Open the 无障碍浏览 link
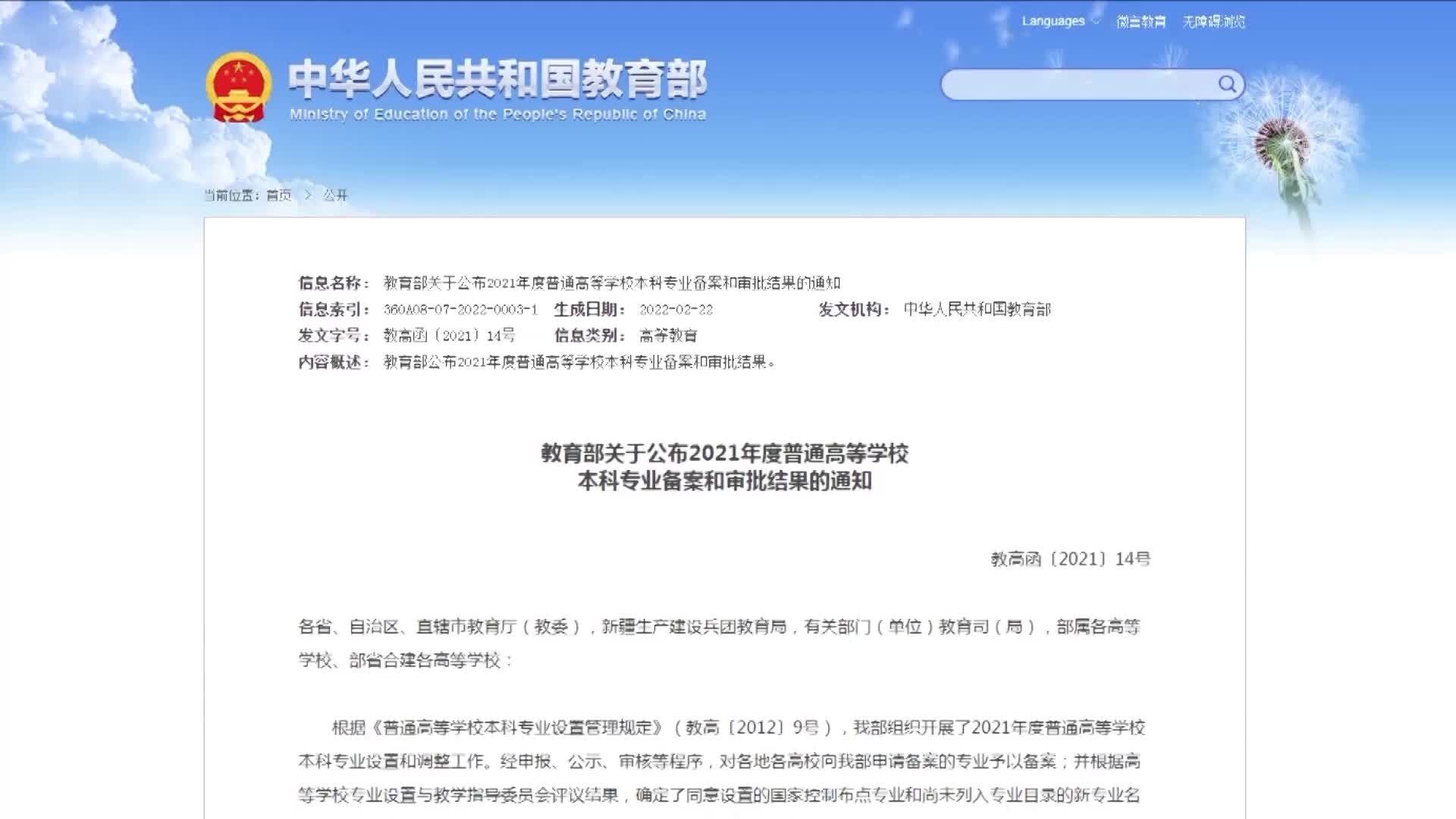Screen dimensions: 1456x819 pos(1213,21)
